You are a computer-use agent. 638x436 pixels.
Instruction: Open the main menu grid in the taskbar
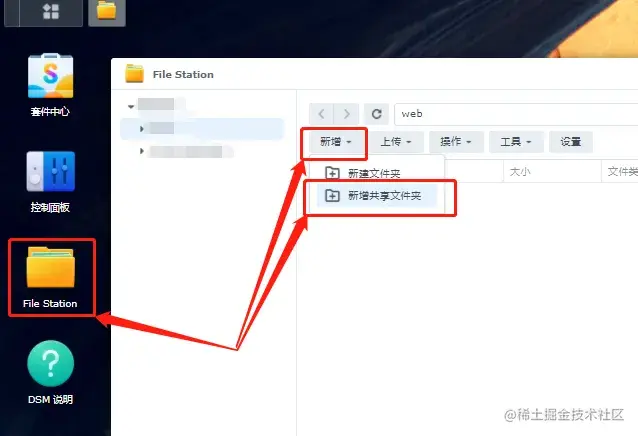coord(51,11)
